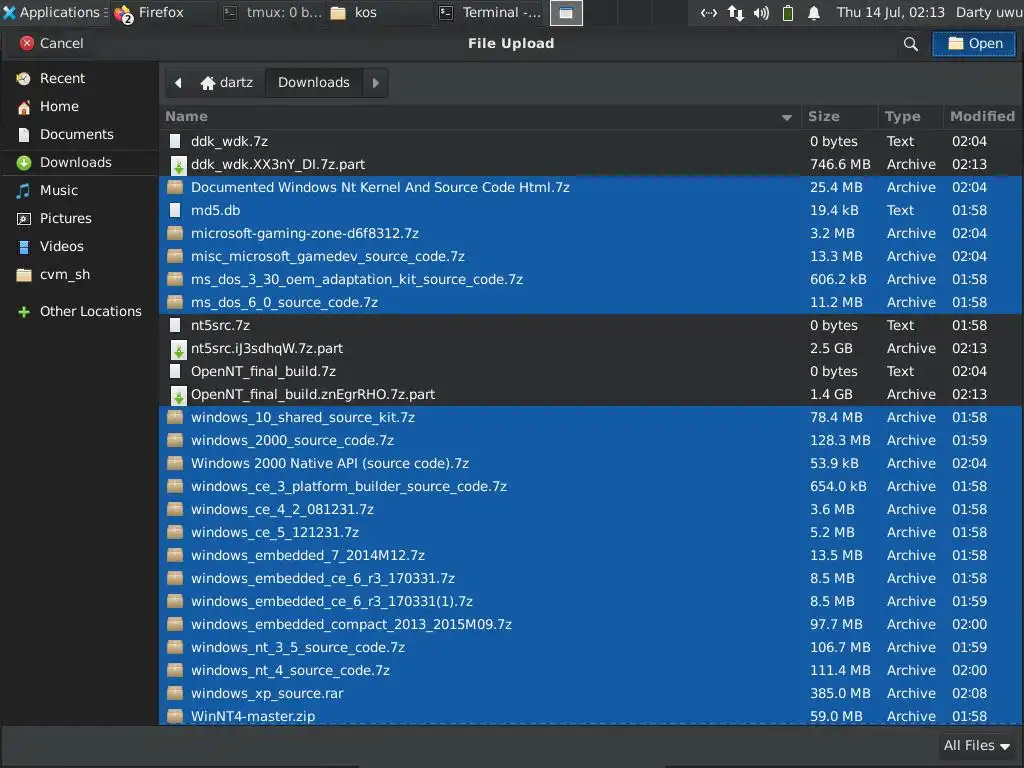Select windows_embedded_7_2014M12.7z
The image size is (1024, 768).
(591, 555)
